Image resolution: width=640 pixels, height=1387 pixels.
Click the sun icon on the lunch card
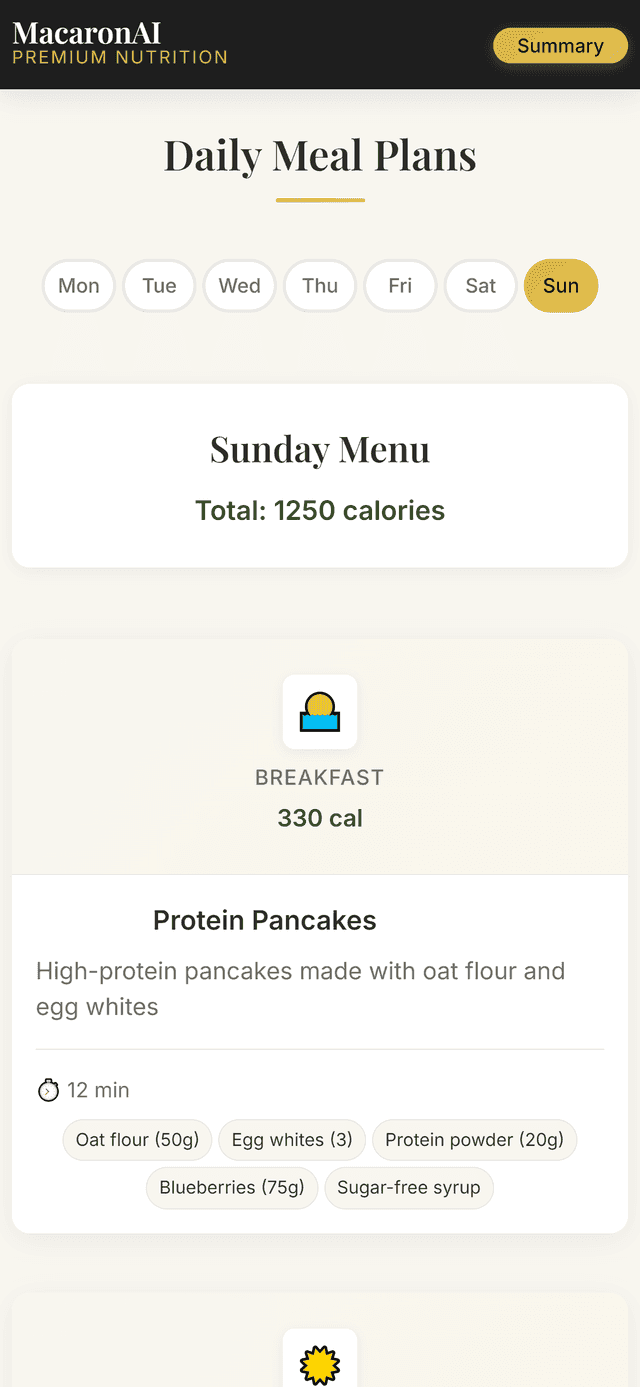click(x=319, y=1363)
